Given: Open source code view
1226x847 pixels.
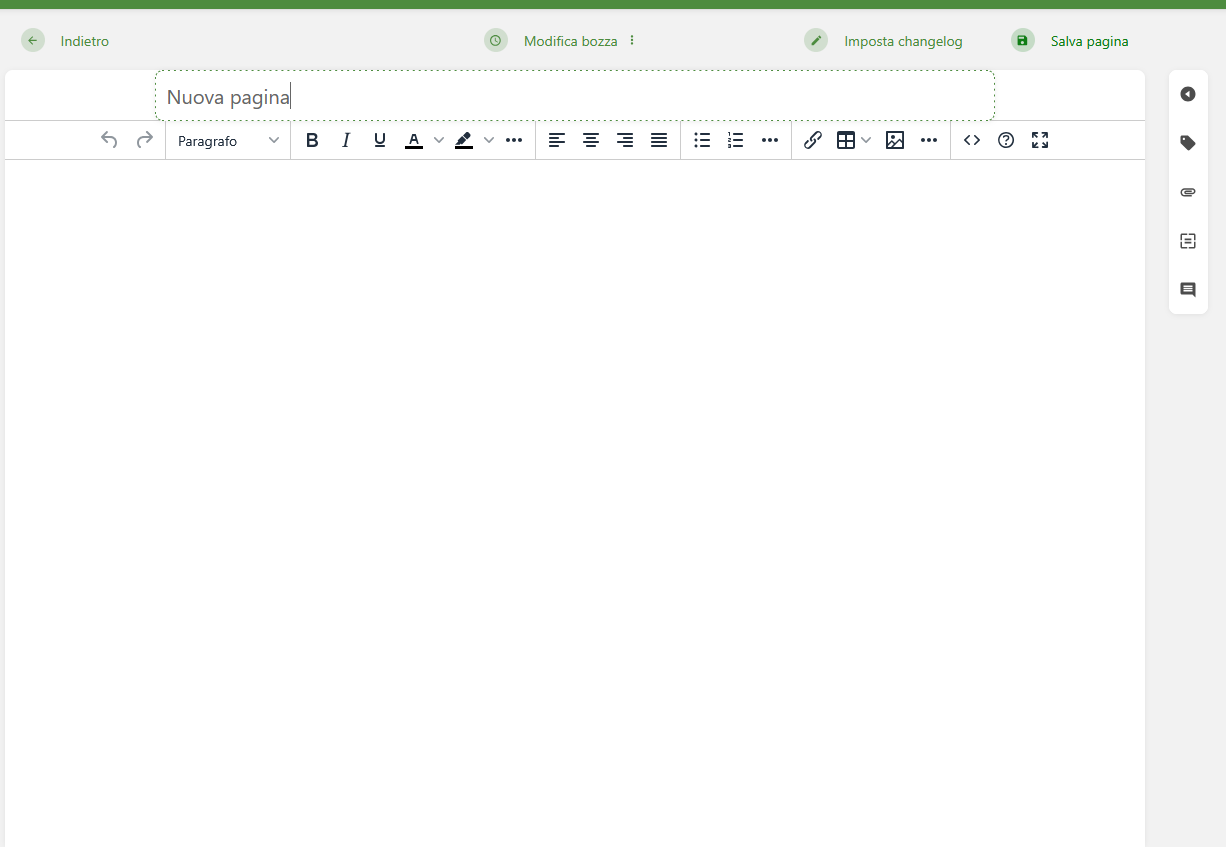Looking at the screenshot, I should click(x=972, y=140).
